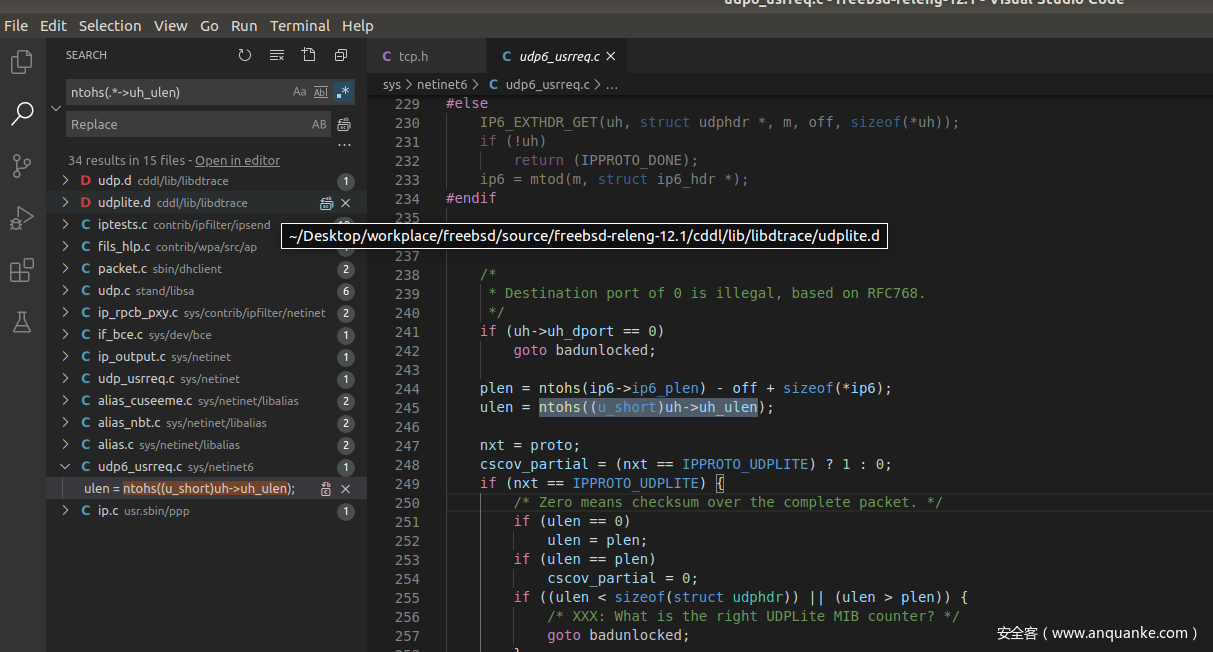Collapse all search results
This screenshot has height=652, width=1213.
(341, 56)
